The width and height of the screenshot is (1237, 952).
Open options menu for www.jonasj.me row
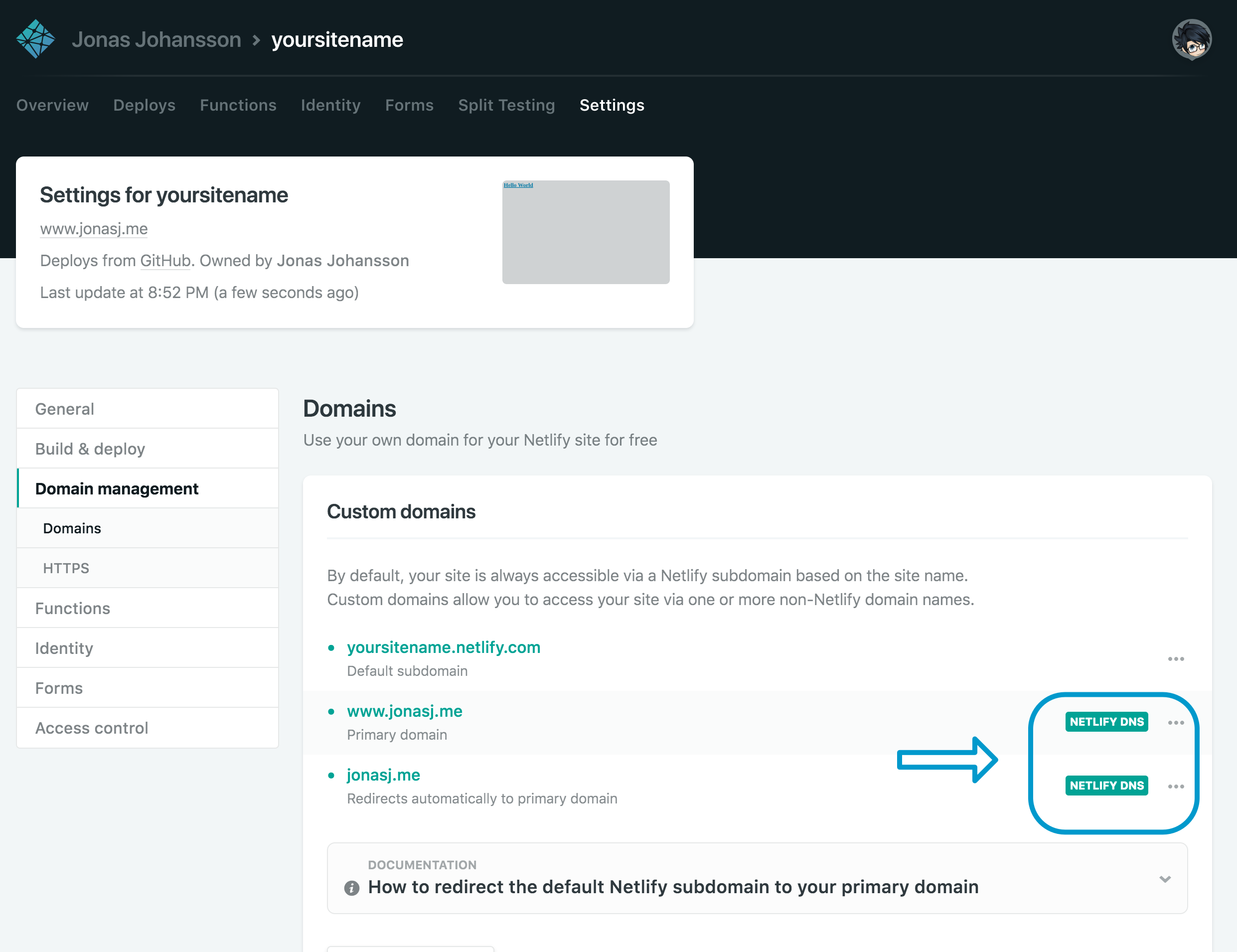[1176, 723]
